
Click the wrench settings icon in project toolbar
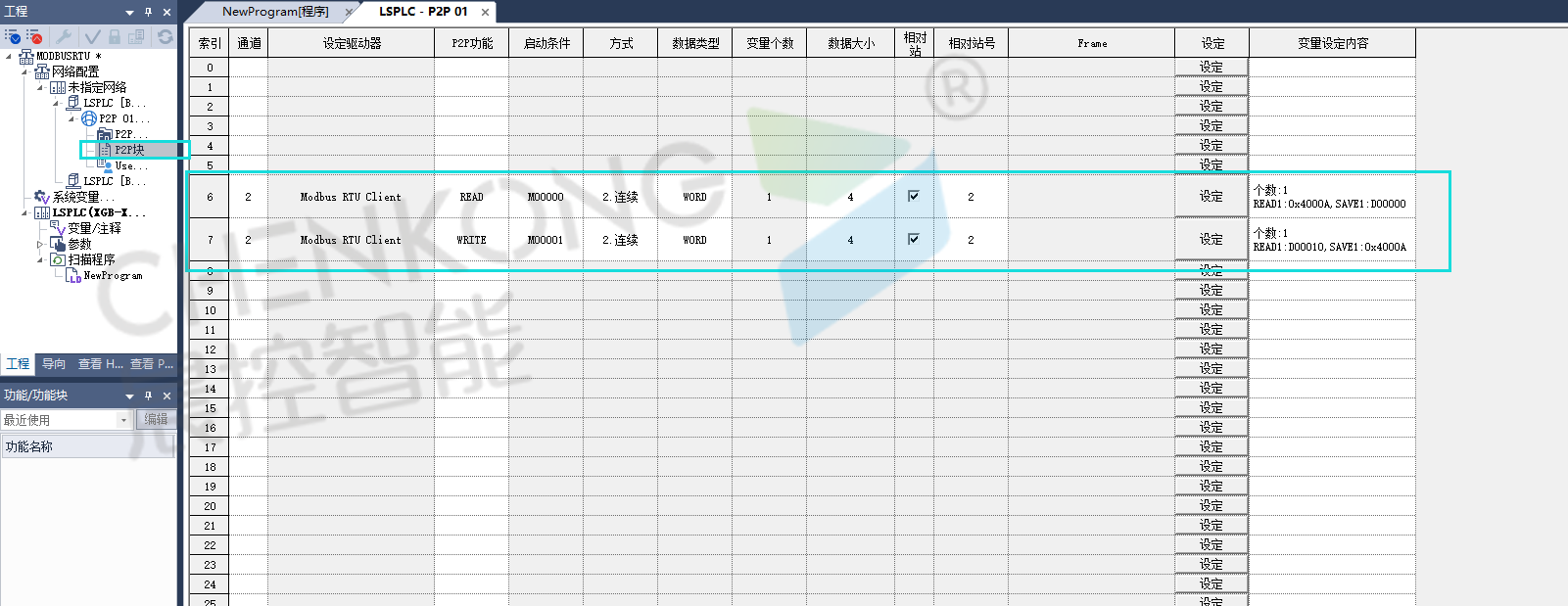click(65, 36)
